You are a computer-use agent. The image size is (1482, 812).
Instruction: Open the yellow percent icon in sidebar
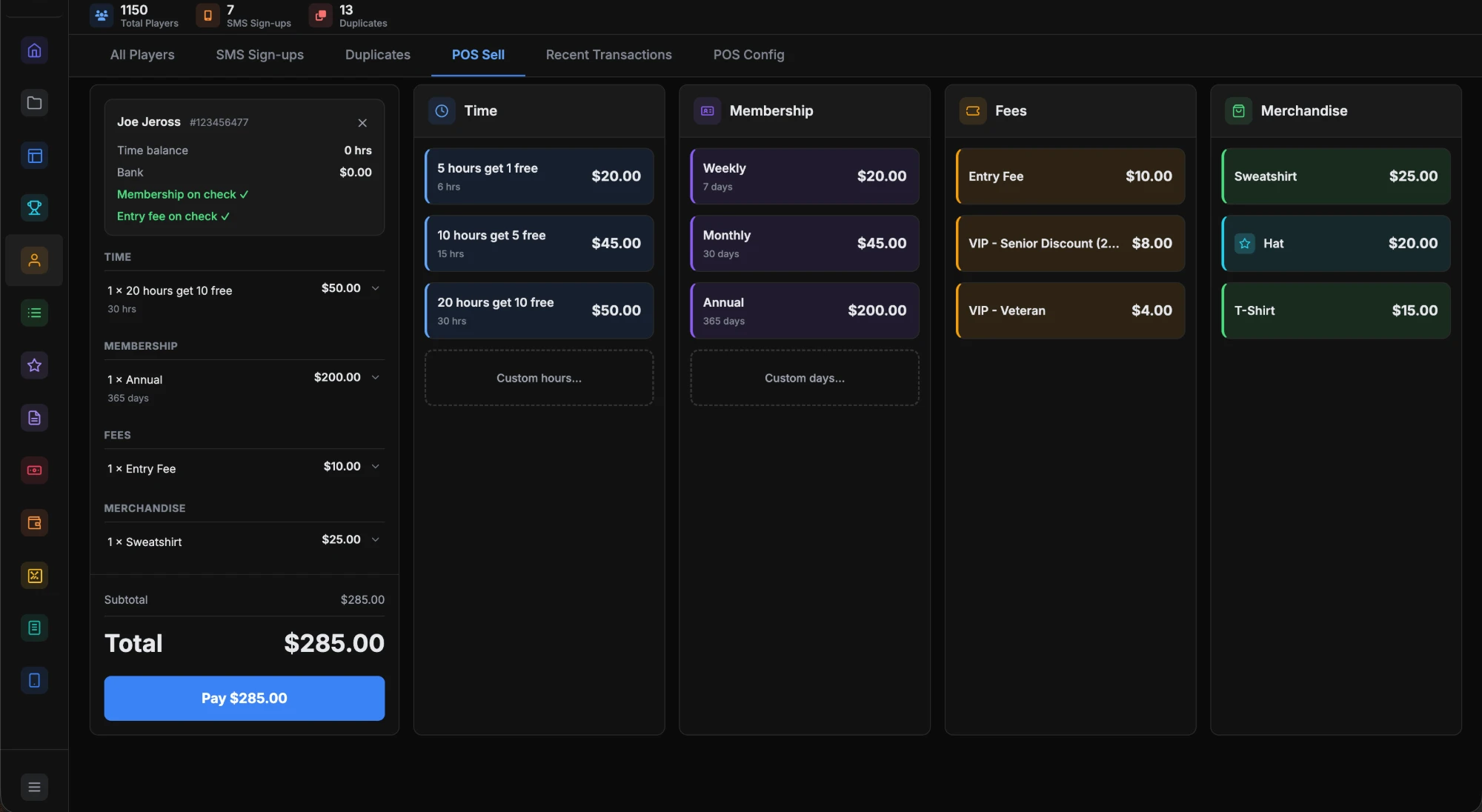(34, 576)
